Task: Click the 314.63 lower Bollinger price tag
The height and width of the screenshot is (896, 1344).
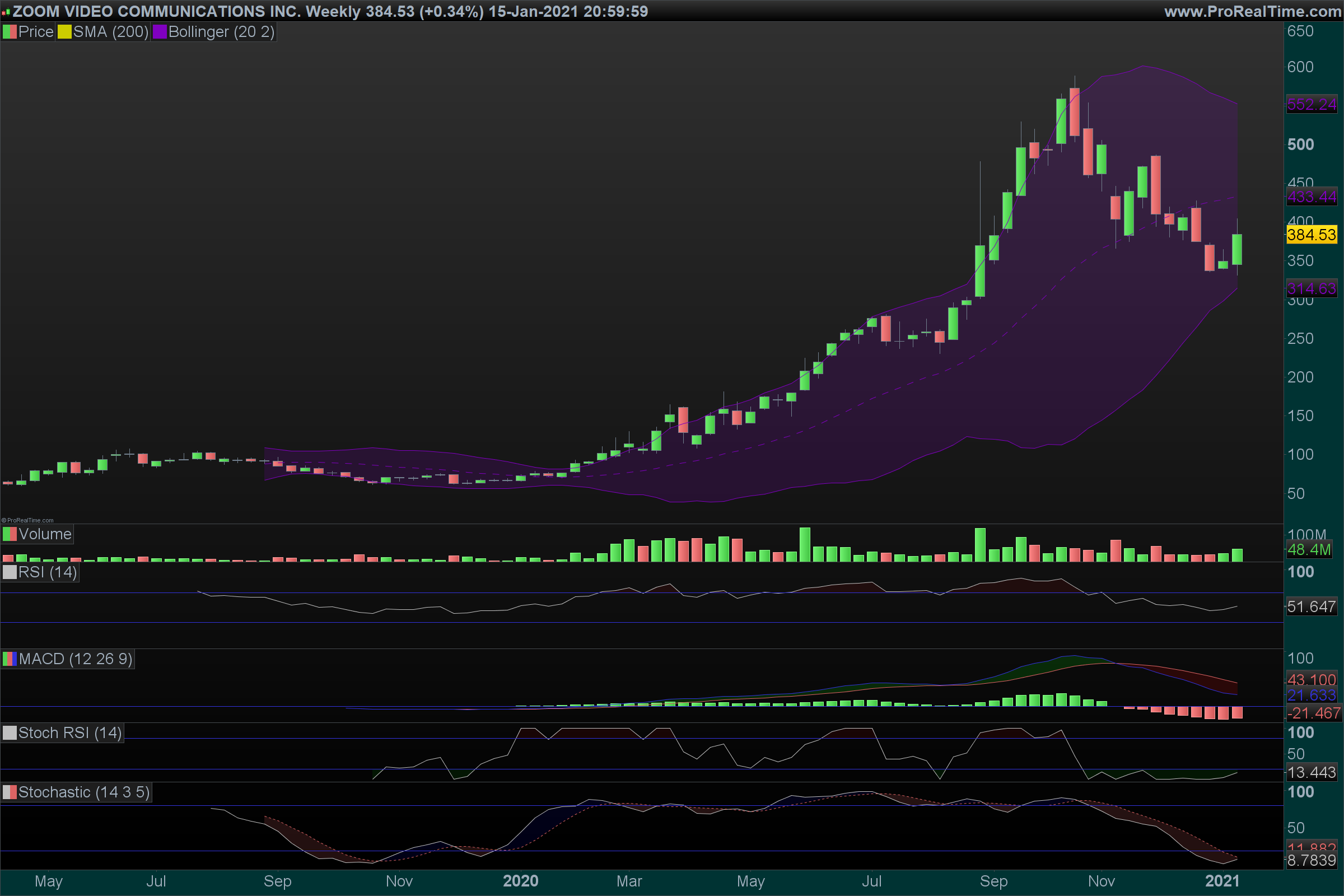Action: click(1312, 288)
